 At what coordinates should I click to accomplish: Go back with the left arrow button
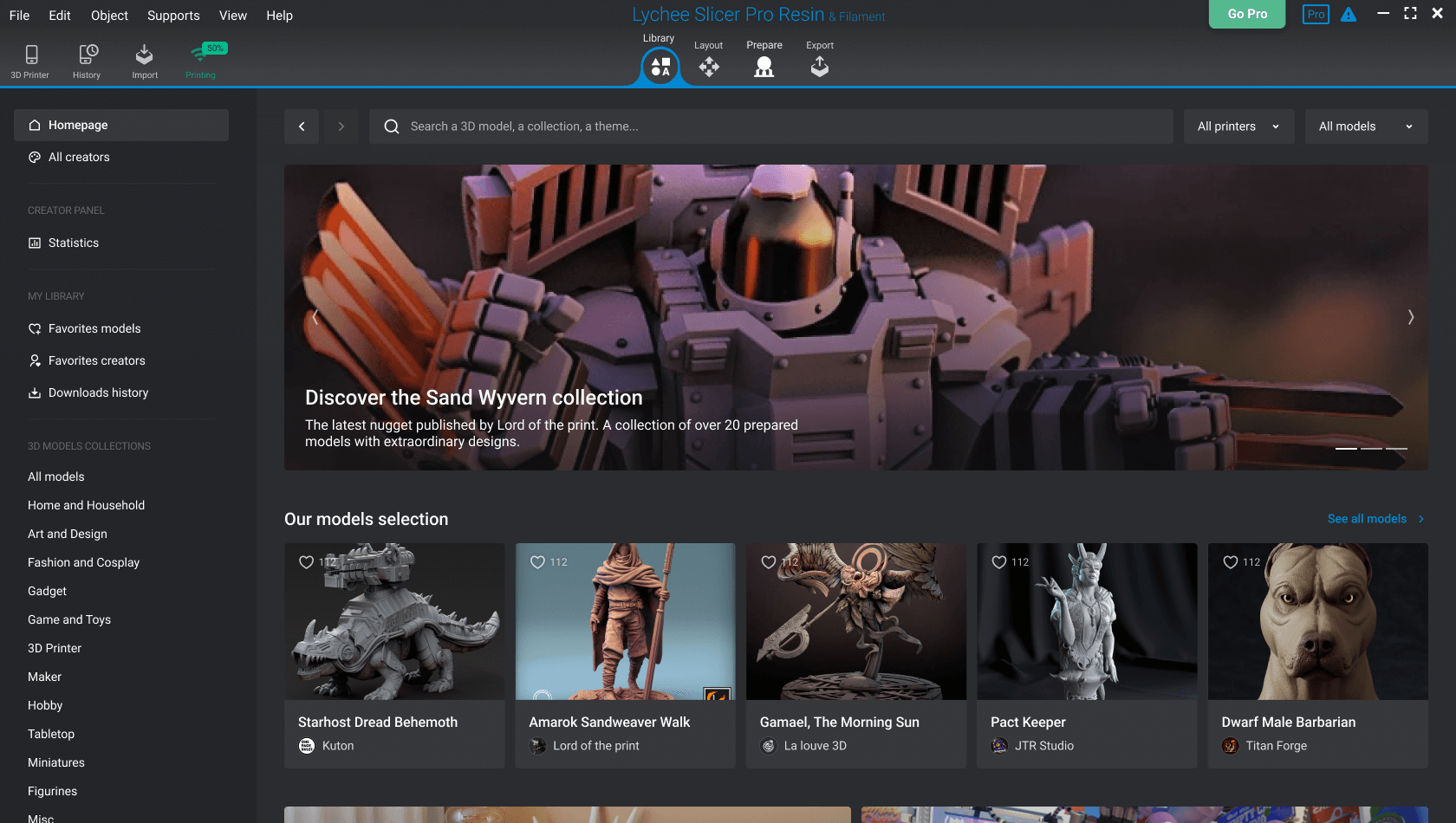(x=302, y=126)
